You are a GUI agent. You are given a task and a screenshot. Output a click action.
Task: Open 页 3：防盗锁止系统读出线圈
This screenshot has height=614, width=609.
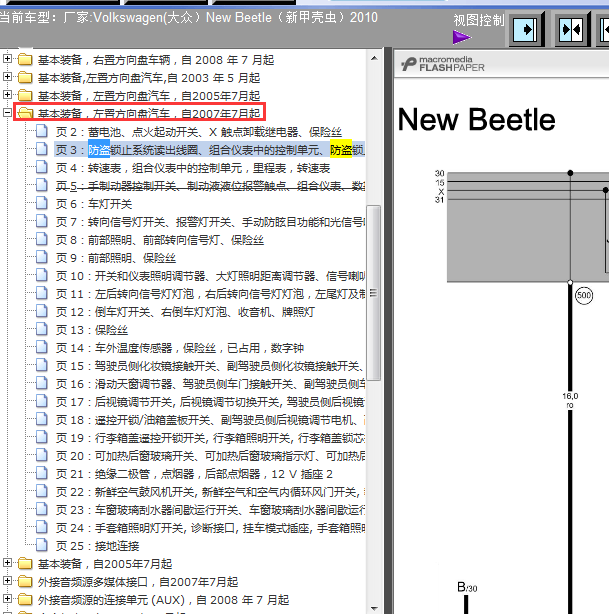point(210,150)
